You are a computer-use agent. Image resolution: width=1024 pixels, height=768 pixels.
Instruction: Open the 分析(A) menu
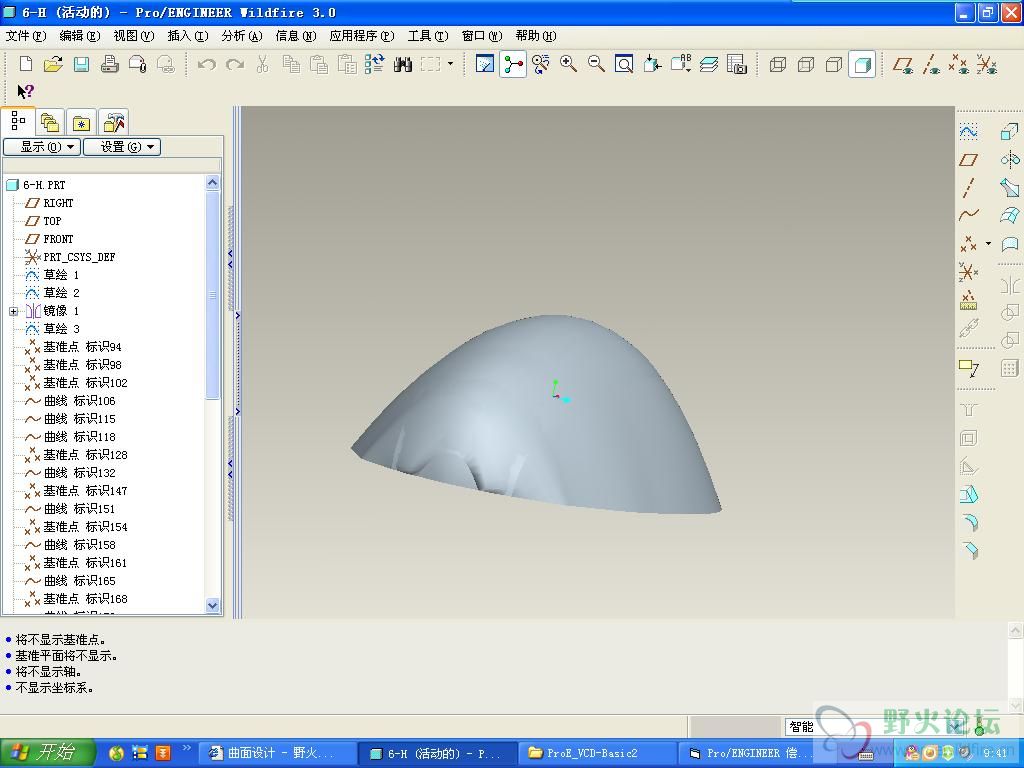242,36
